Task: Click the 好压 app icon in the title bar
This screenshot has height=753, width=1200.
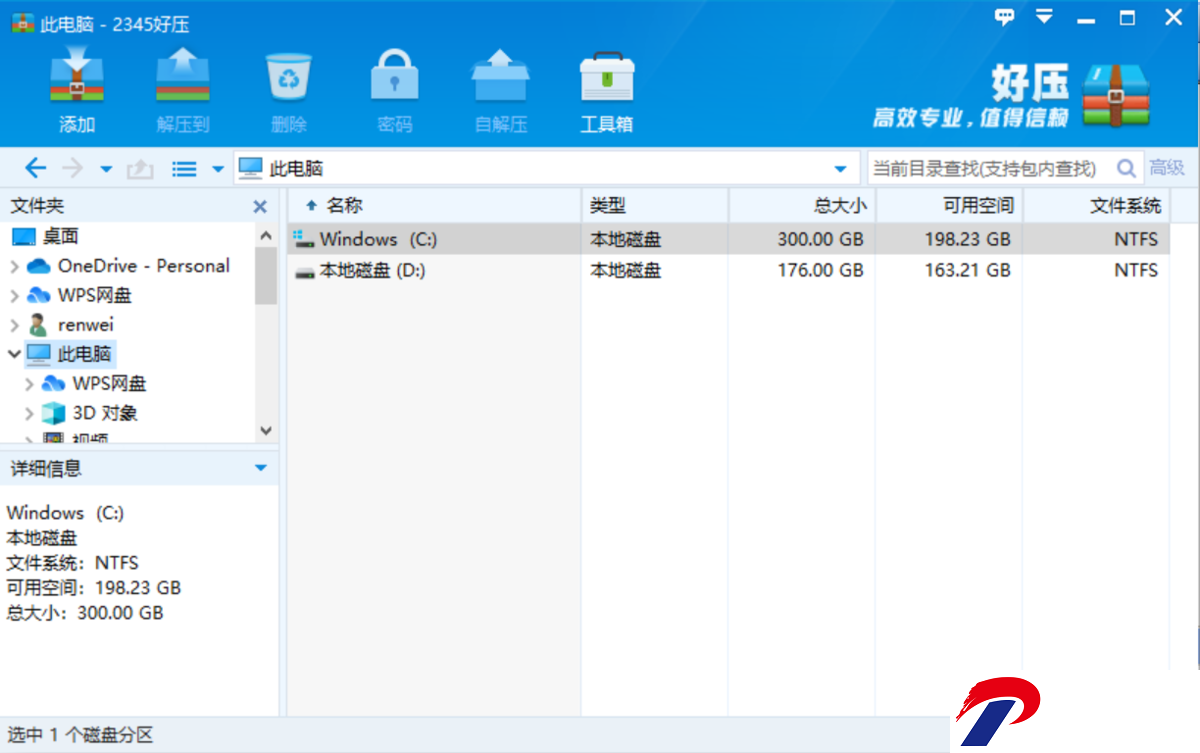Action: click(21, 24)
